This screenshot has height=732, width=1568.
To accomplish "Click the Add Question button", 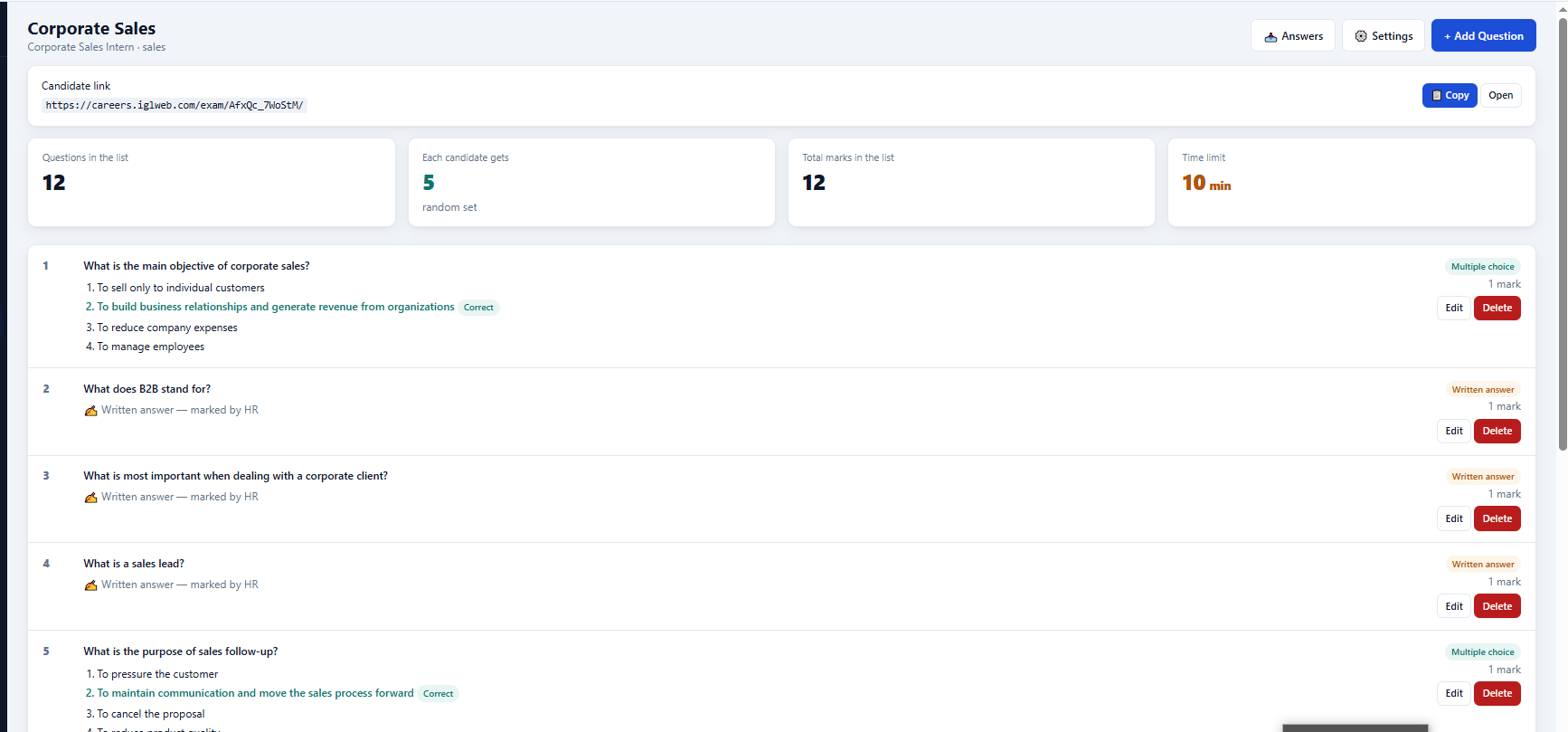I will [1483, 36].
